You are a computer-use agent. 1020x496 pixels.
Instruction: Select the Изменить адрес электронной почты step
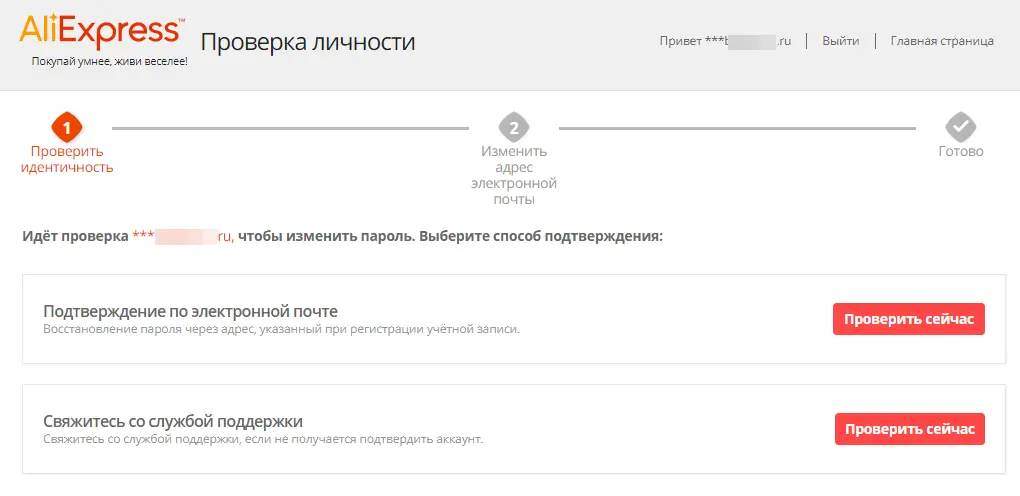(x=514, y=176)
